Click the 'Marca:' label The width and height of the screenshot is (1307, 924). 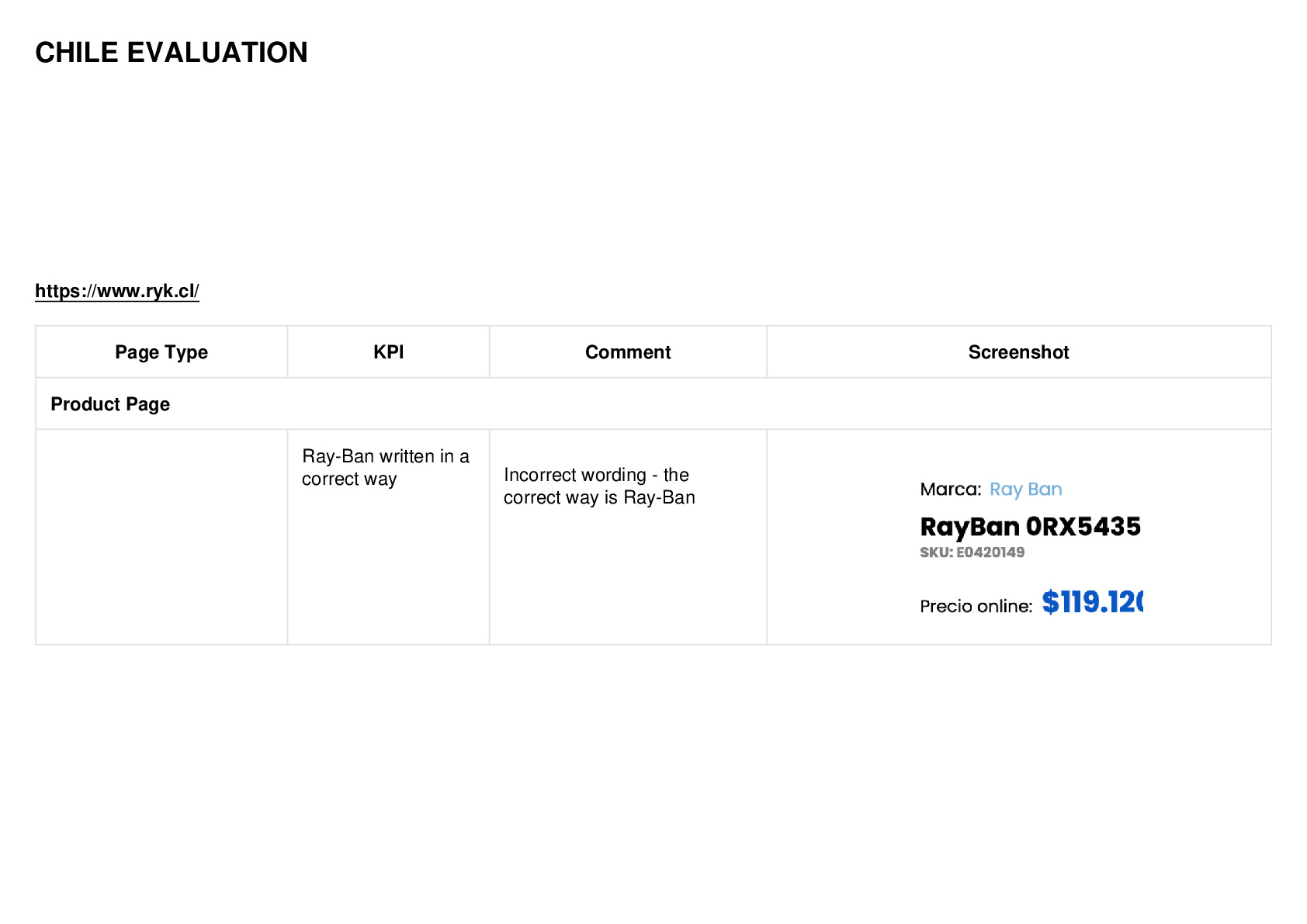951,490
